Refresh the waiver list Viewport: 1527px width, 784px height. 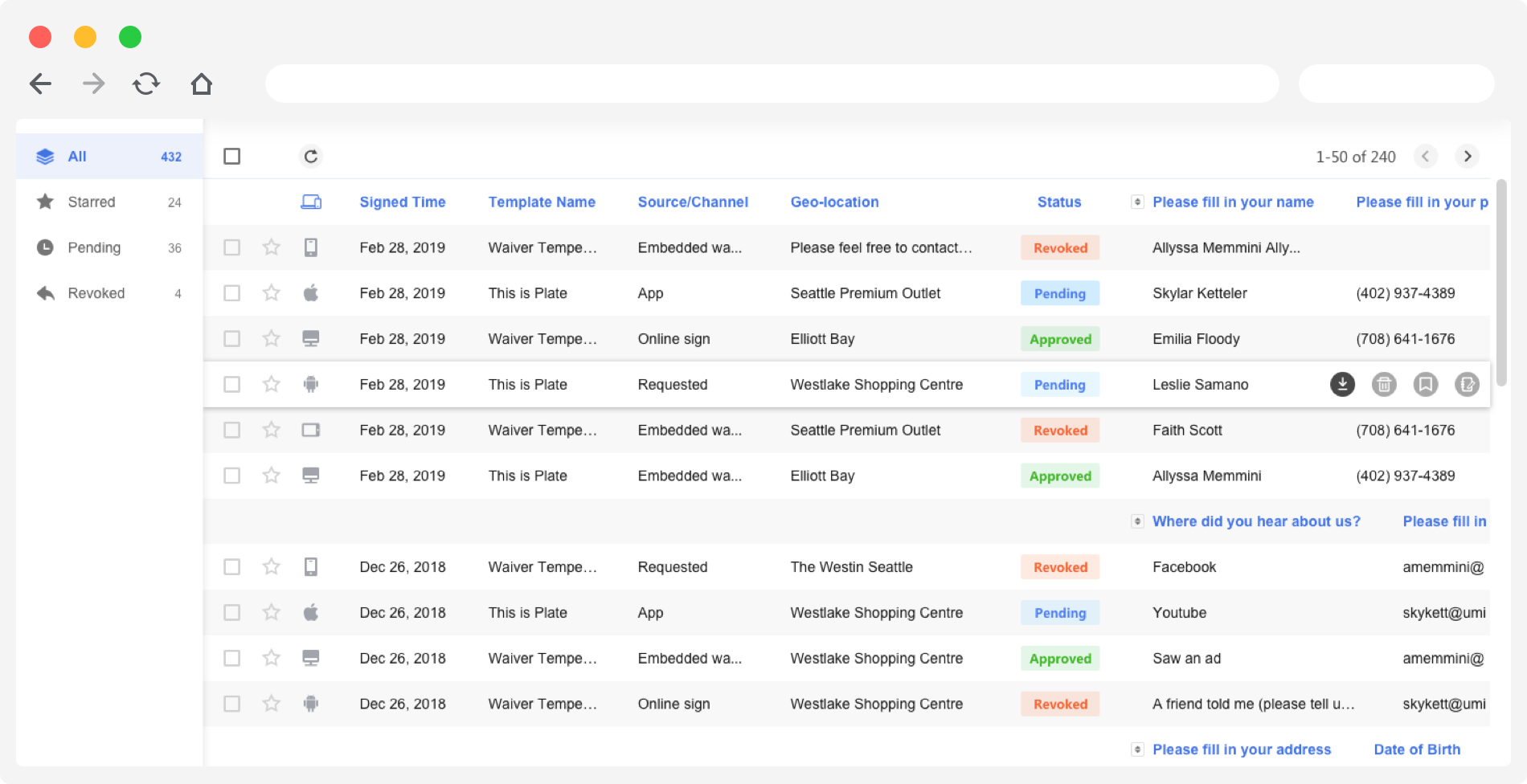tap(311, 157)
